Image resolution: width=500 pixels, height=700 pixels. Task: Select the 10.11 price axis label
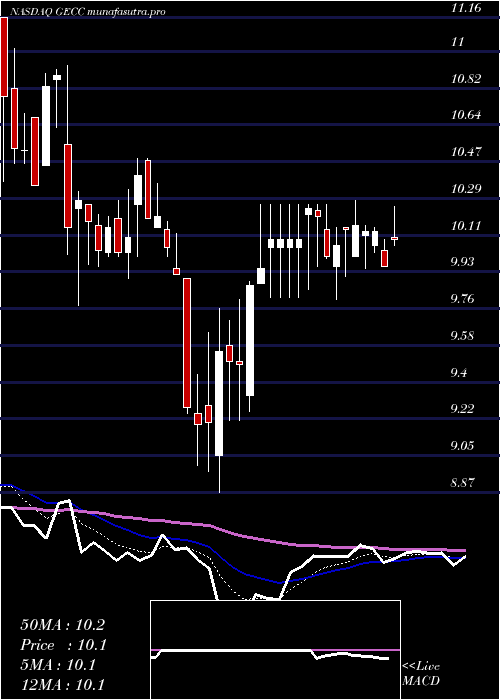point(466,225)
